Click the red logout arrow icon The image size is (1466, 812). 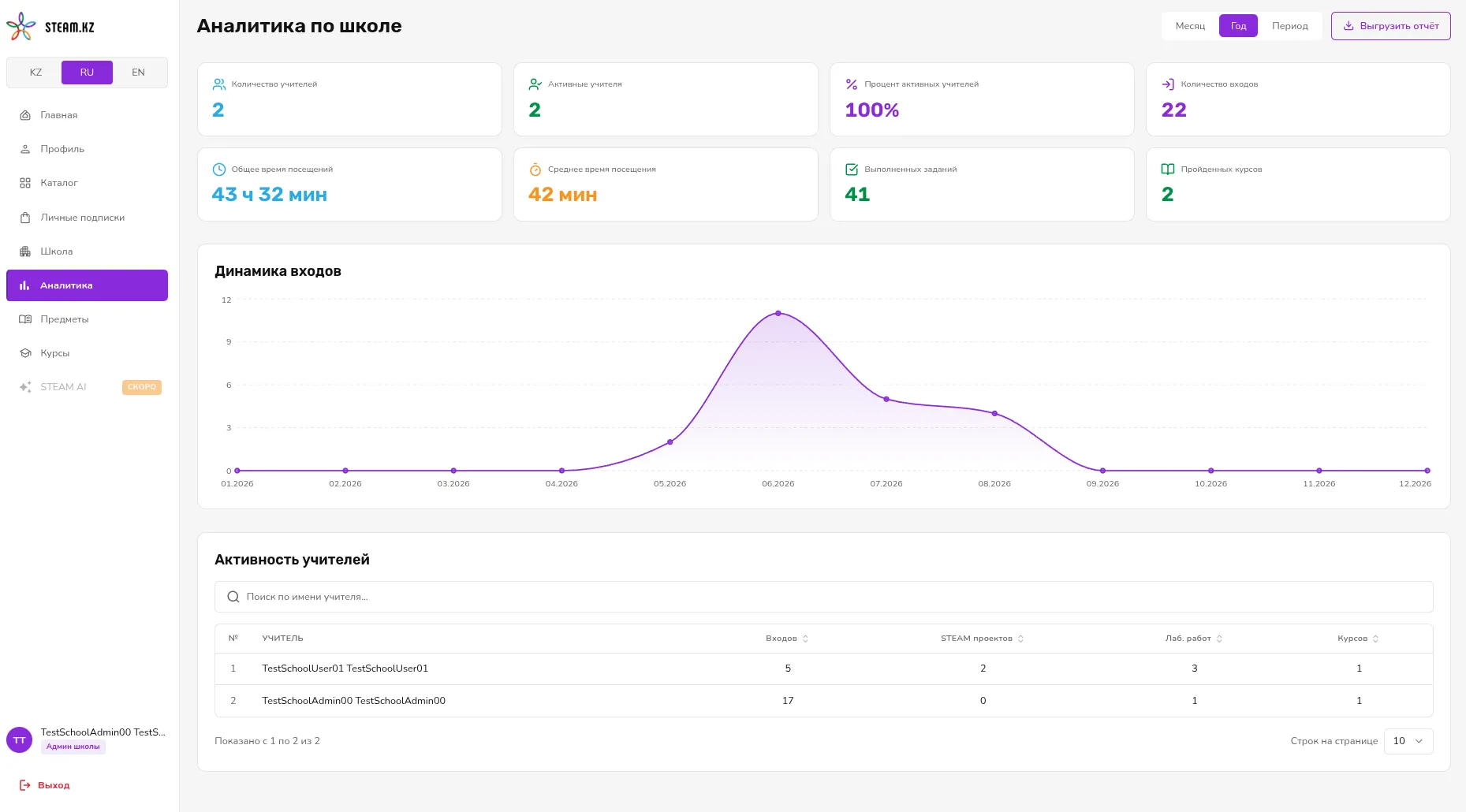pyautogui.click(x=25, y=785)
